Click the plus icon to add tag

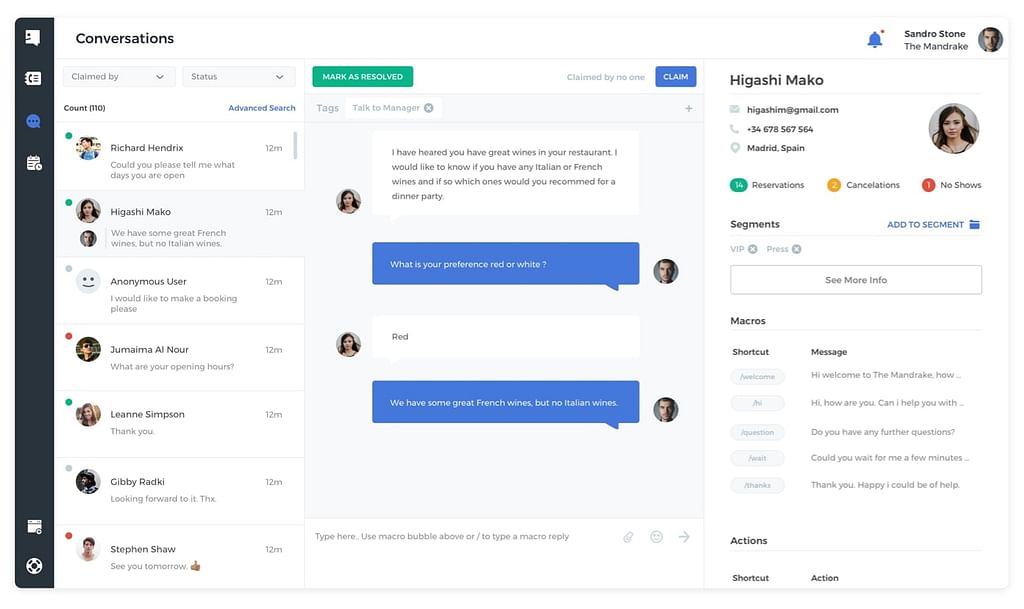[688, 108]
